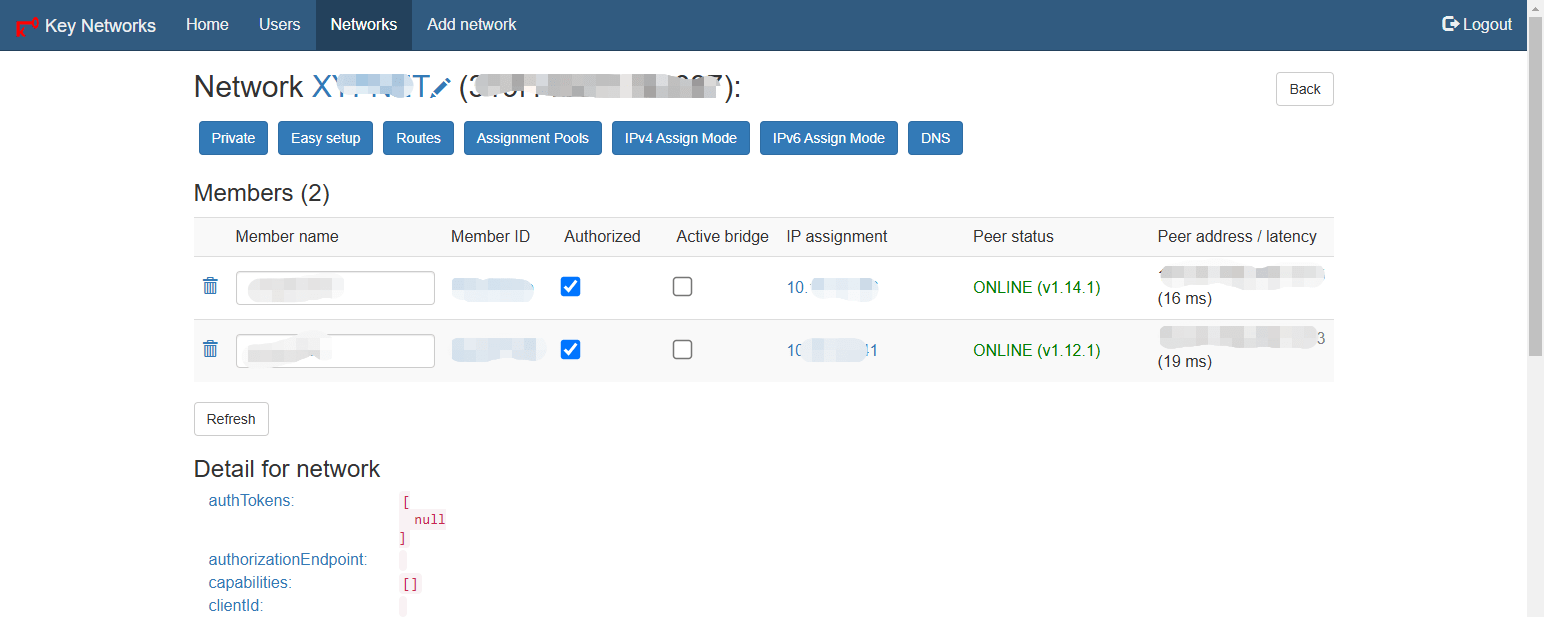Click the capabilities detail label

point(250,583)
